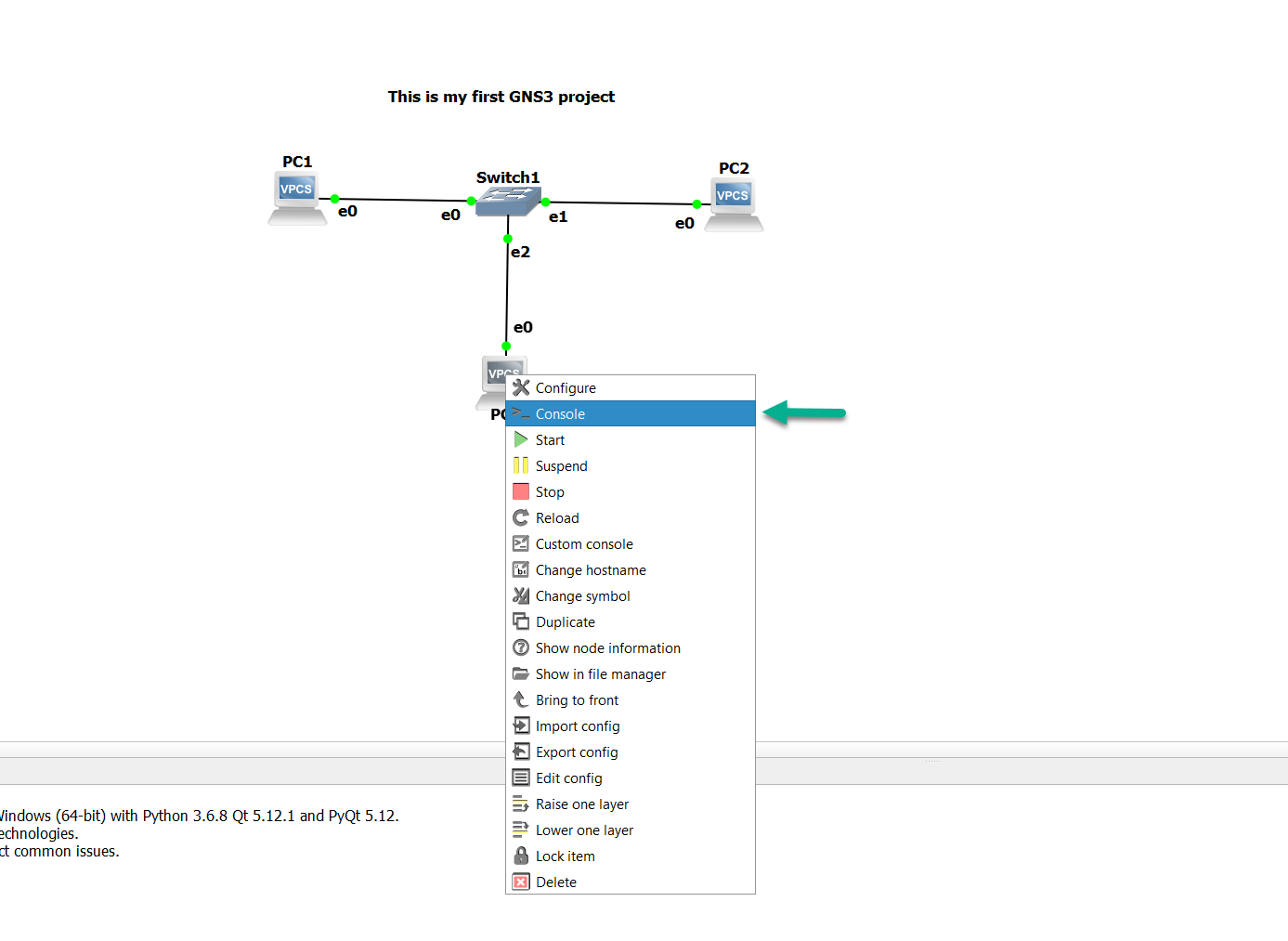Select Duplicate menu entry
The image size is (1288, 941).
click(x=631, y=621)
